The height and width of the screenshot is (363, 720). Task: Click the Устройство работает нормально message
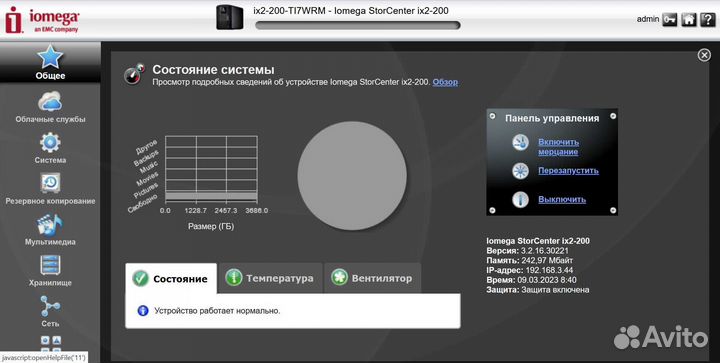217,311
